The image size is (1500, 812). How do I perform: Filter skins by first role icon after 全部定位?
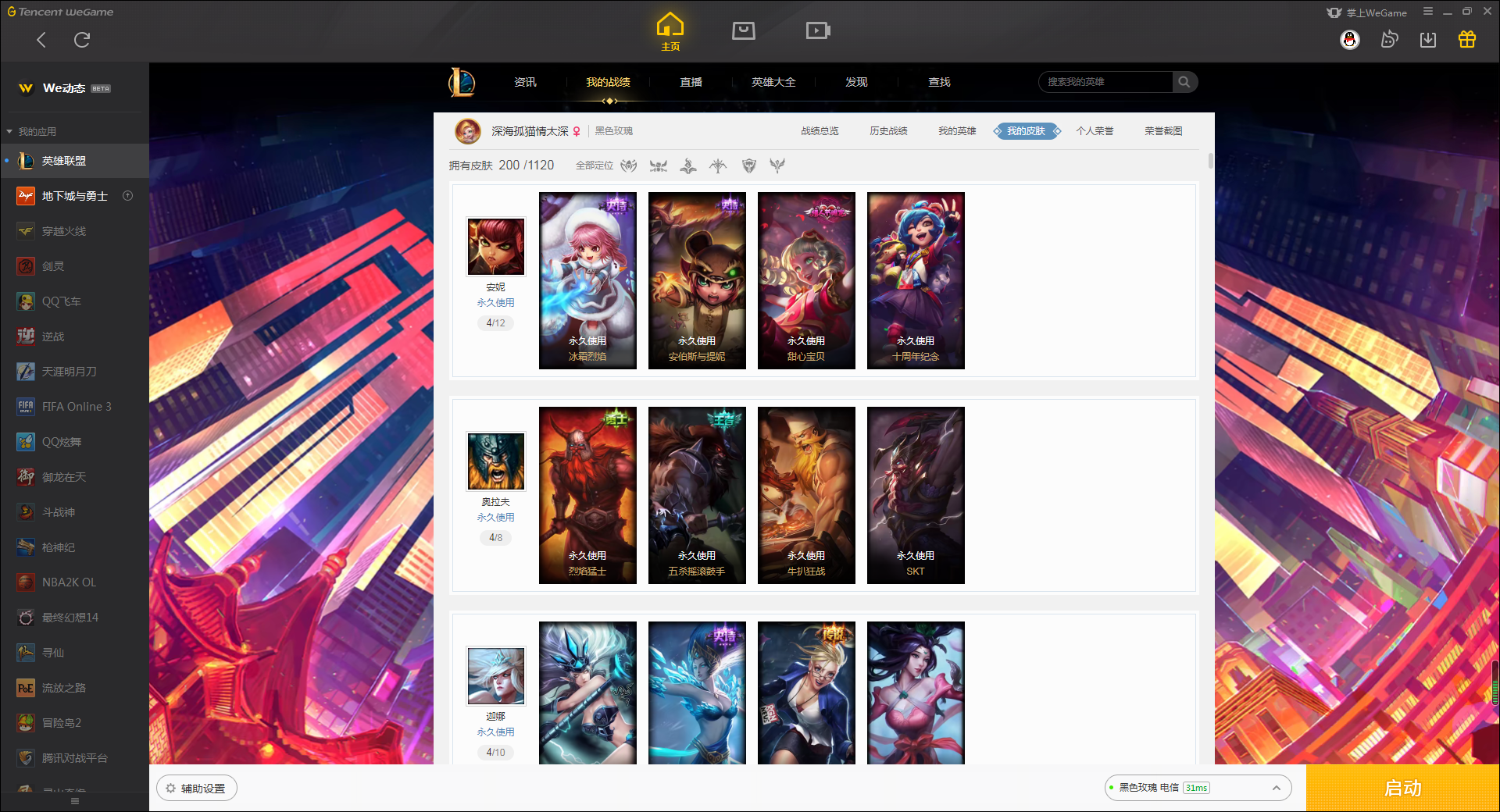coord(629,166)
